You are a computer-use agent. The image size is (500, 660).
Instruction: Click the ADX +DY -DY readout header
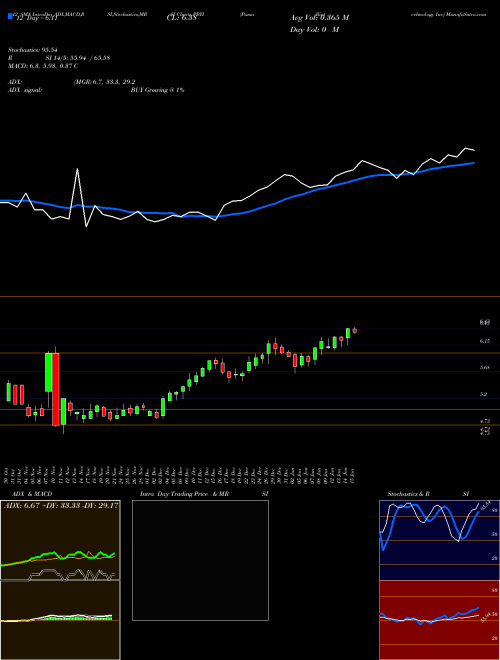click(61, 506)
